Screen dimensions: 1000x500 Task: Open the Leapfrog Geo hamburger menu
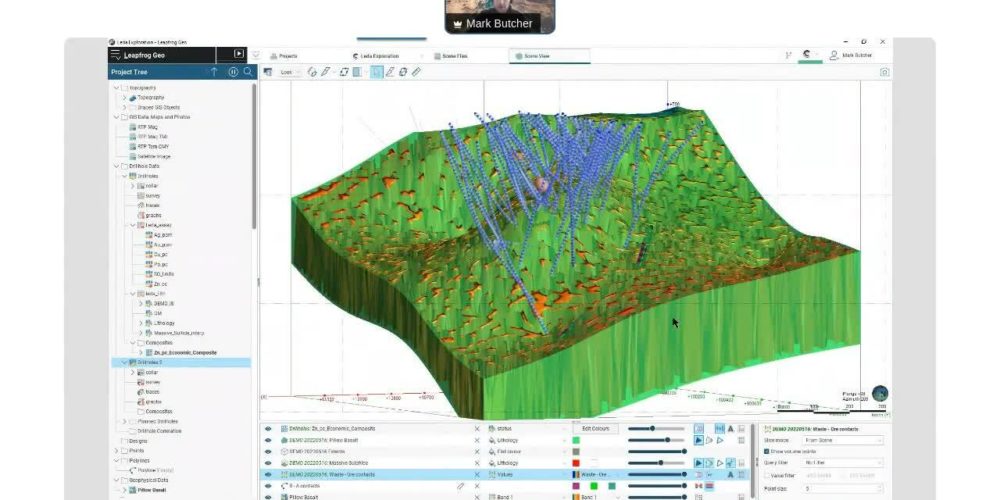118,54
